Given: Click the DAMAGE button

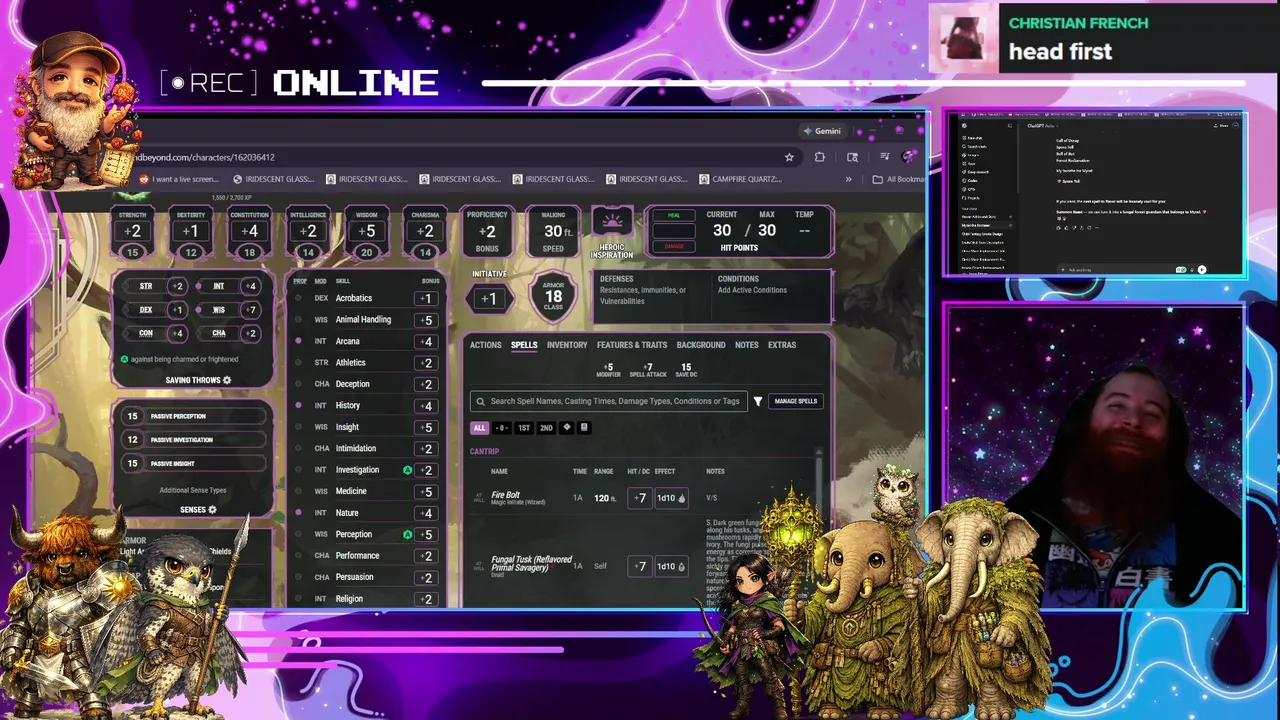Looking at the screenshot, I should (673, 246).
